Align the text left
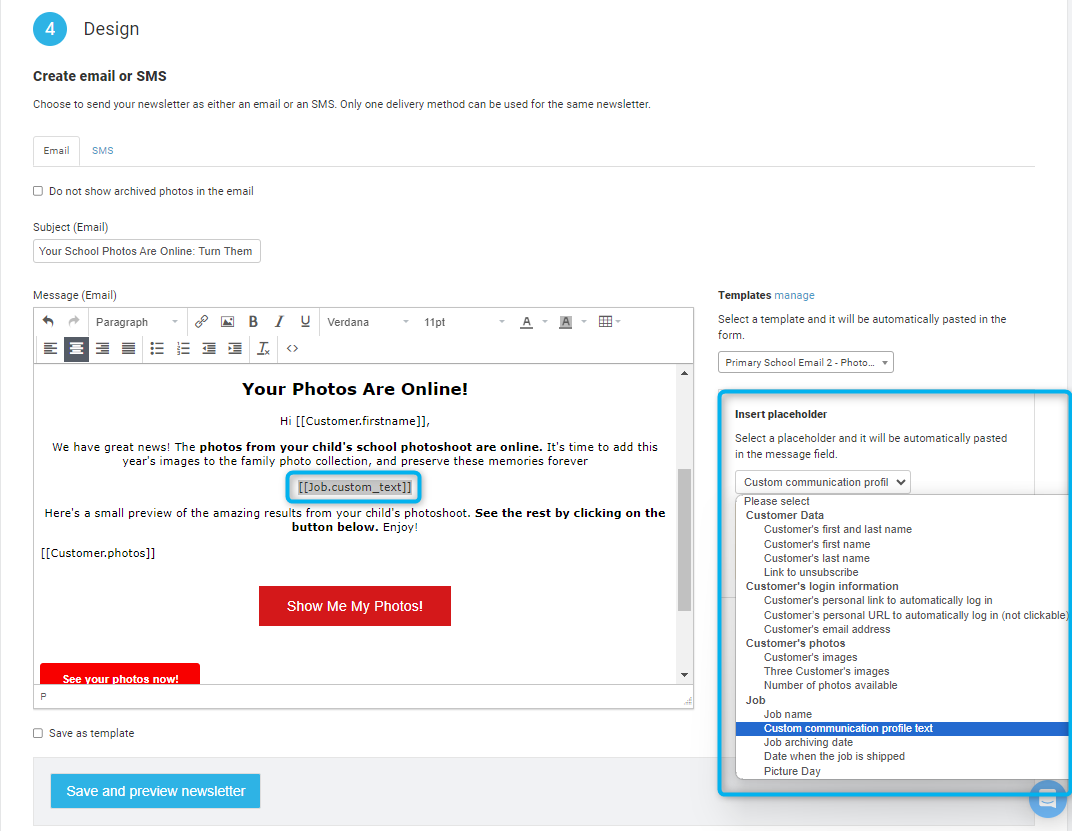This screenshot has width=1072, height=831. (51, 349)
